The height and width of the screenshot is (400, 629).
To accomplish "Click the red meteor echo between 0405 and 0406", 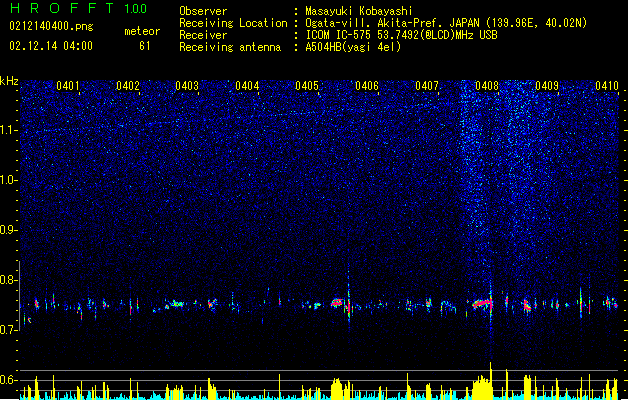I will pos(337,303).
